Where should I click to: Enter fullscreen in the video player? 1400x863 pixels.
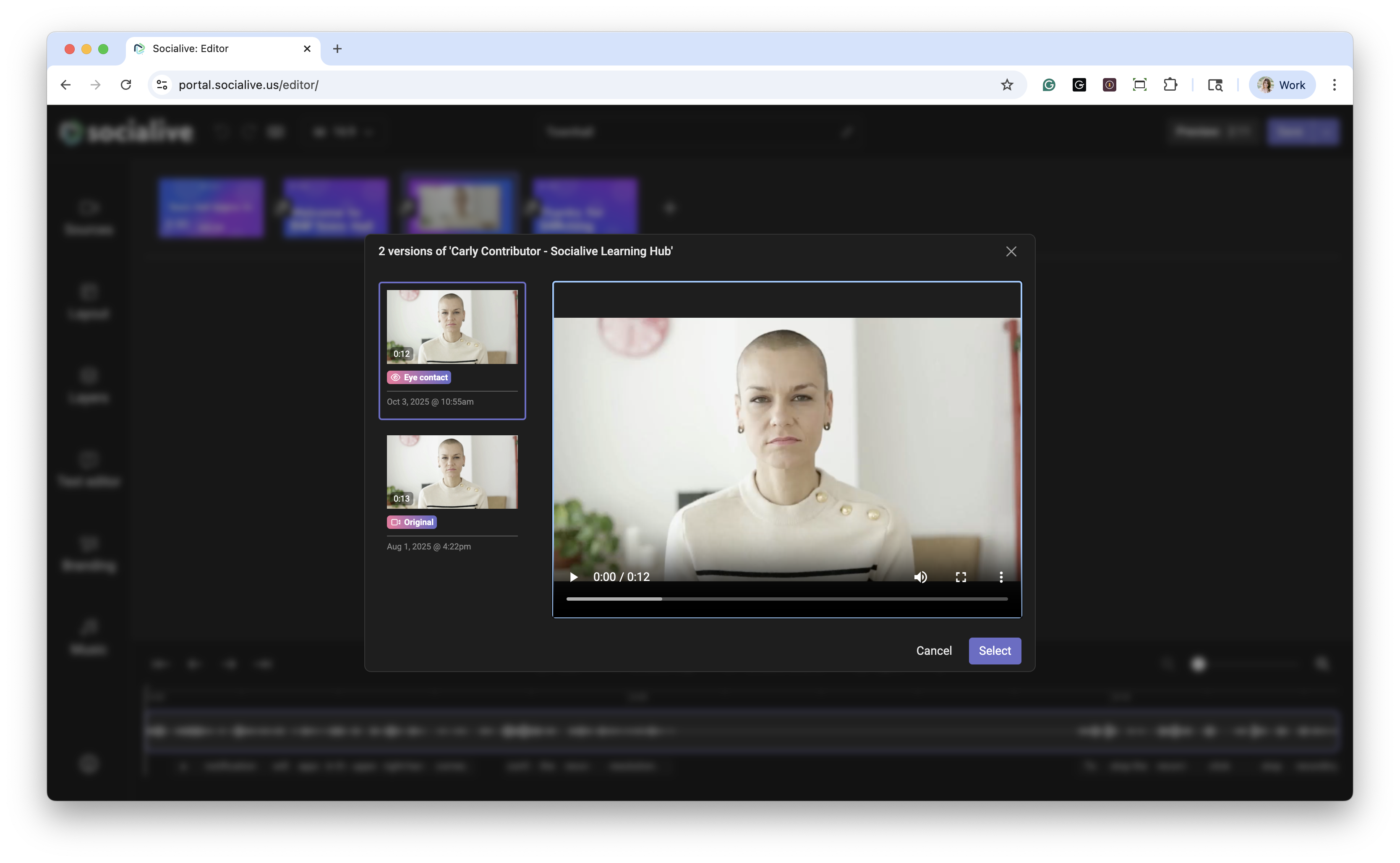click(x=961, y=576)
